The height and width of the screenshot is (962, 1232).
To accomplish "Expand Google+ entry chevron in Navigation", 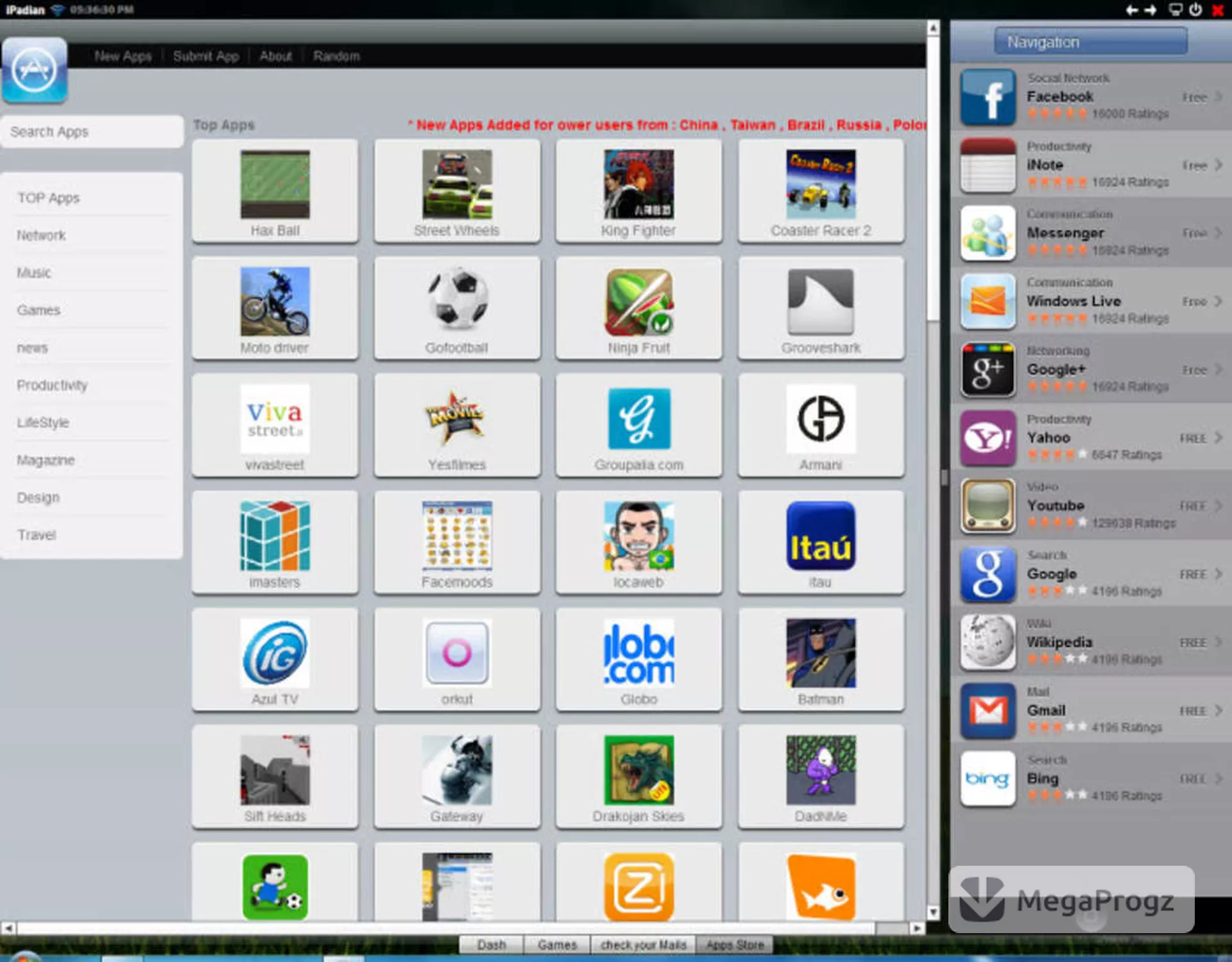I will point(1218,369).
